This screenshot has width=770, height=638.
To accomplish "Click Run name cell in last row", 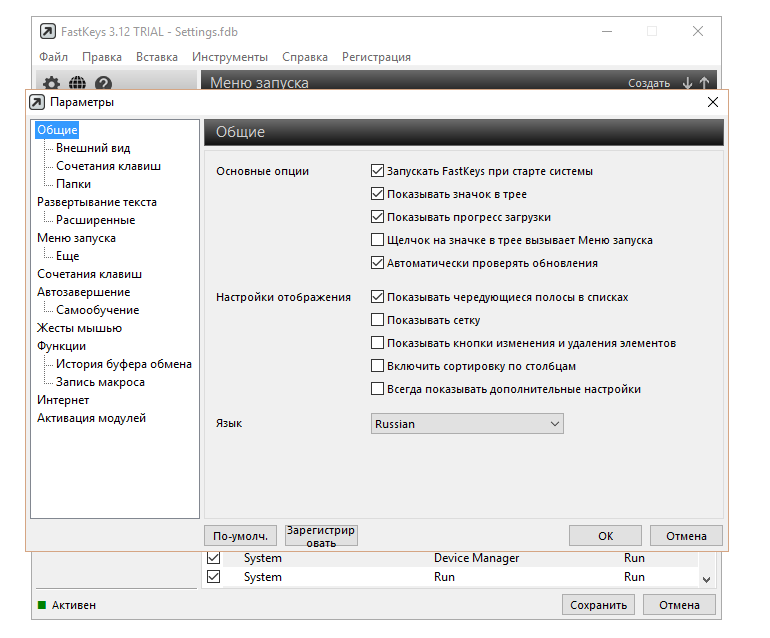I will [x=444, y=577].
